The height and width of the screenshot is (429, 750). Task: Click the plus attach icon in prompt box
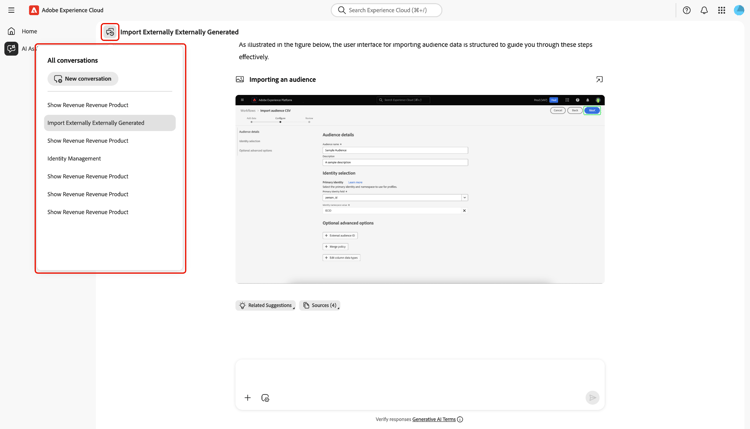pos(247,397)
